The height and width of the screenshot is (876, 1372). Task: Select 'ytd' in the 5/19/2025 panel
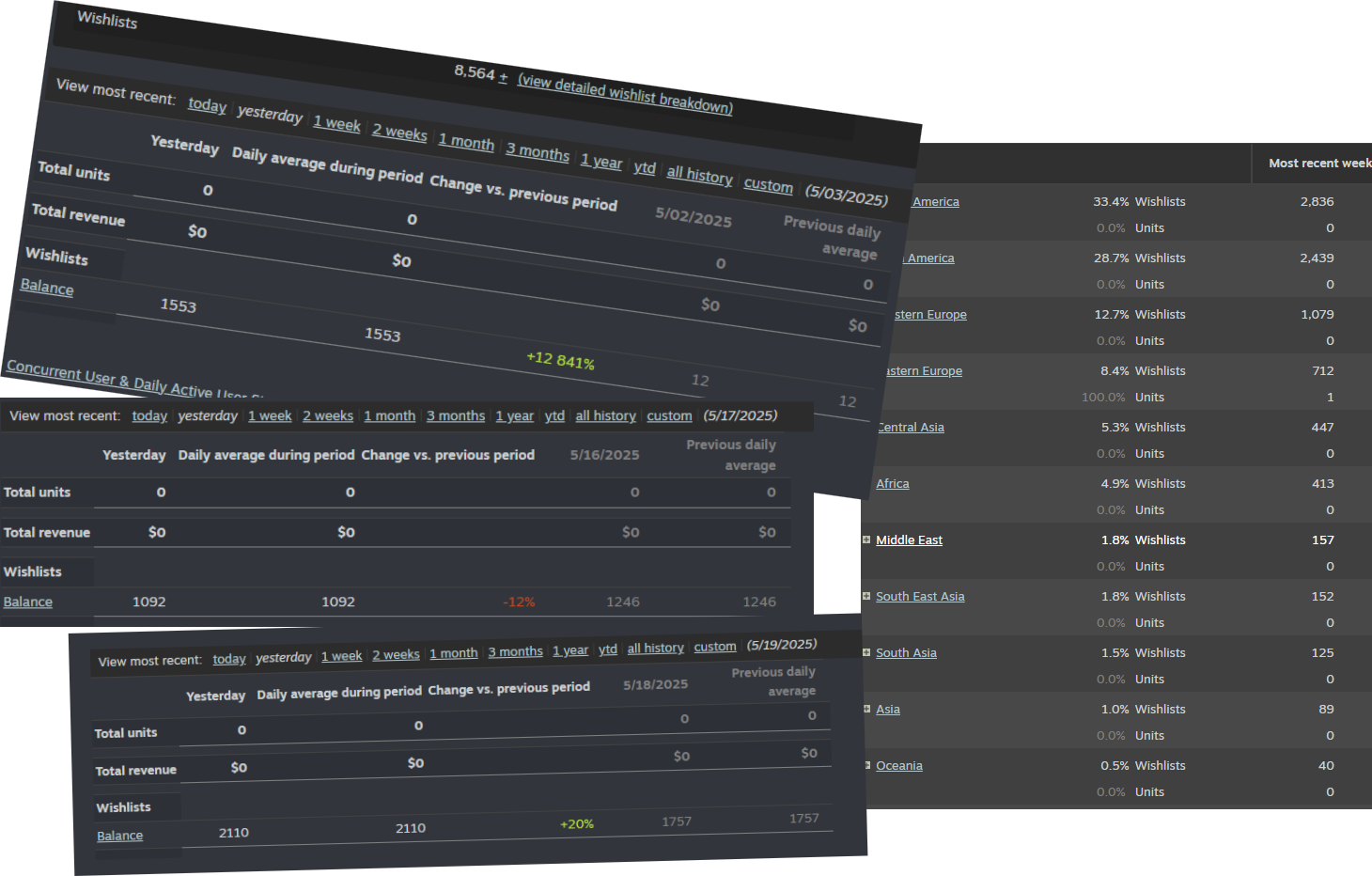[x=608, y=649]
